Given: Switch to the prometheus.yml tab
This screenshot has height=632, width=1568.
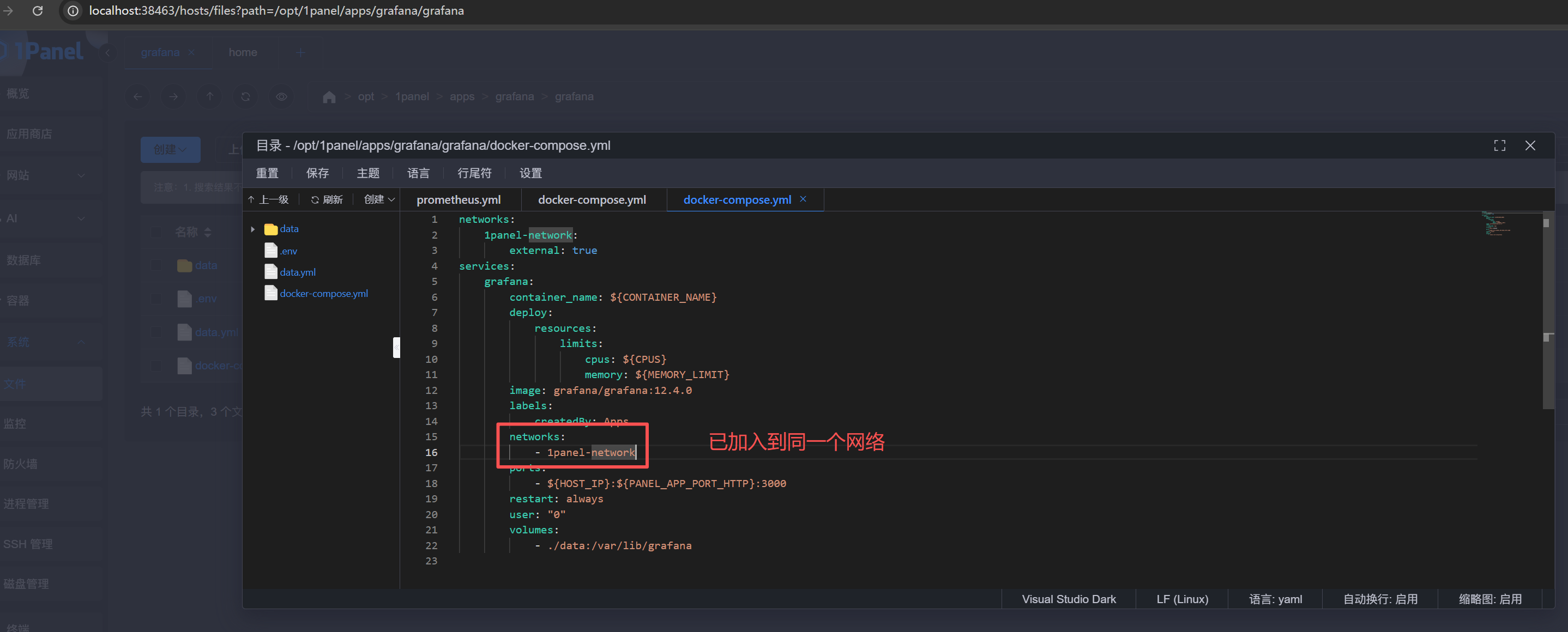Looking at the screenshot, I should tap(459, 200).
